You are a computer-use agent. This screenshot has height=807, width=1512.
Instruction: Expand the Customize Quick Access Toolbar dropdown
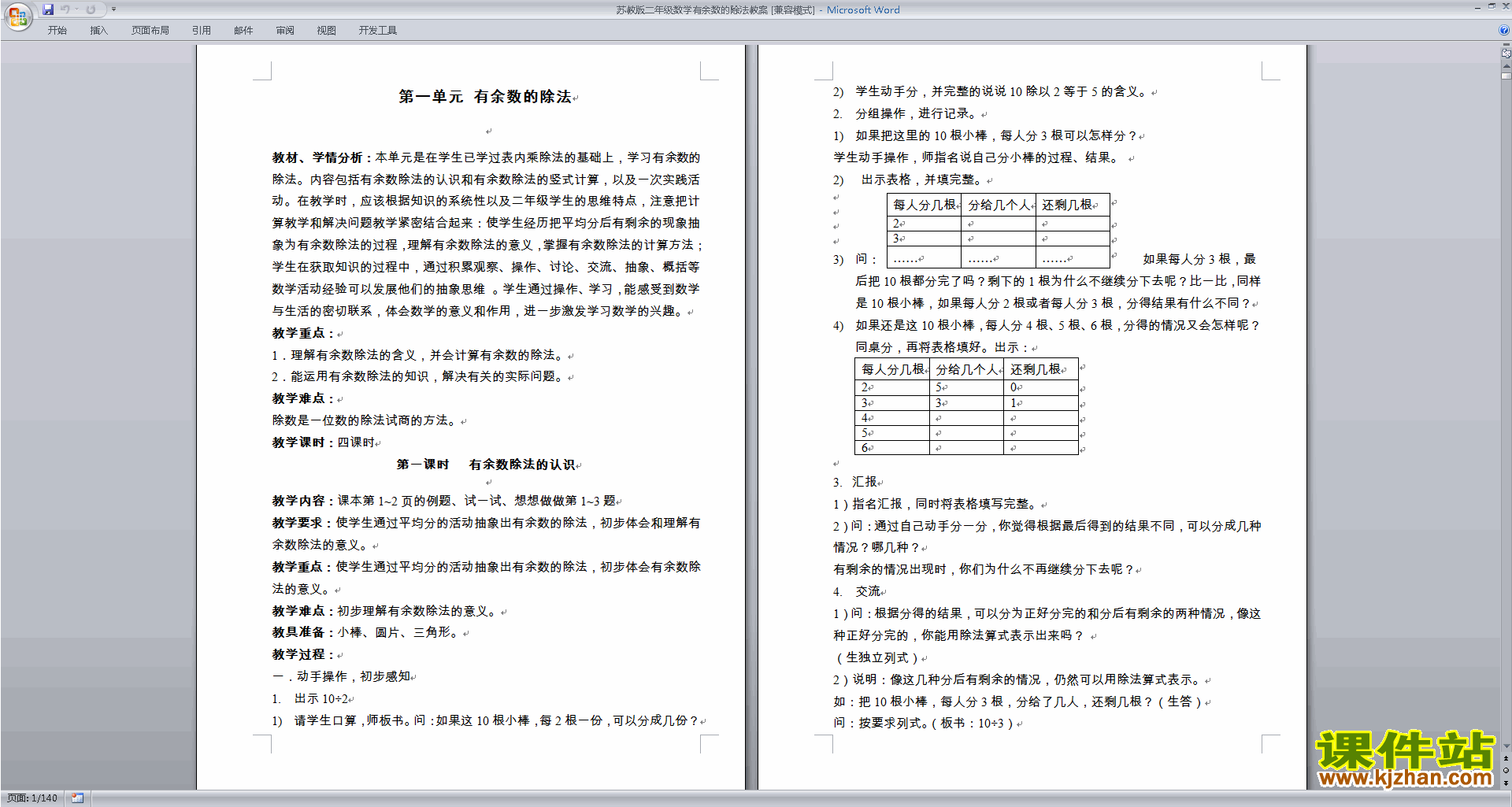click(x=113, y=9)
